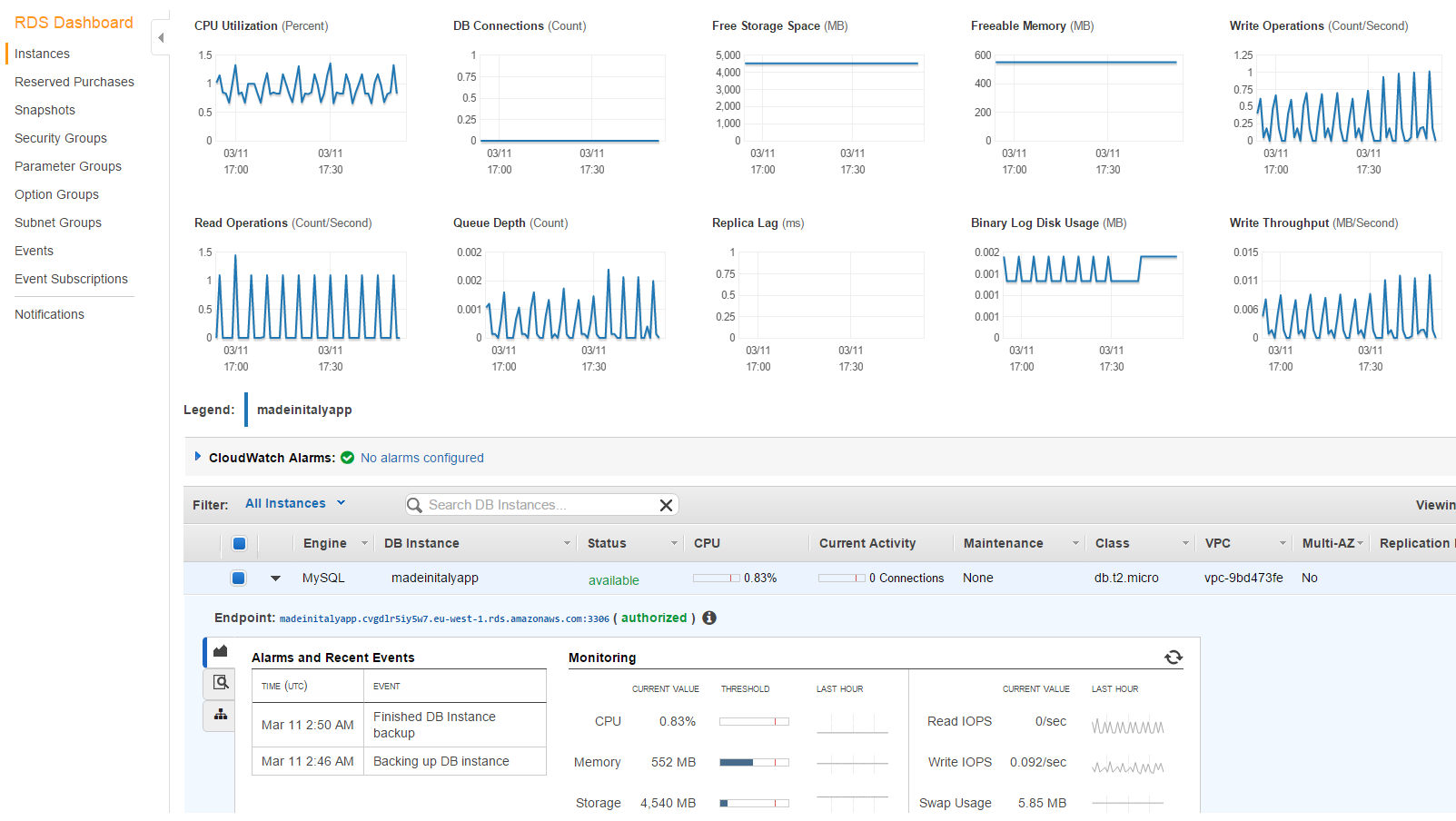Click the No alarms configured link
This screenshot has height=821, width=1456.
tap(422, 458)
